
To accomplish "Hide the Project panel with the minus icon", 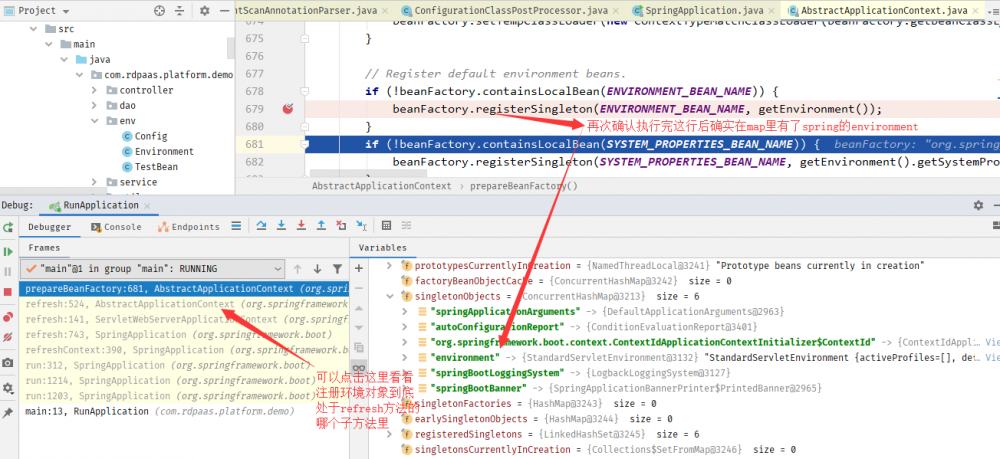I will tap(223, 10).
